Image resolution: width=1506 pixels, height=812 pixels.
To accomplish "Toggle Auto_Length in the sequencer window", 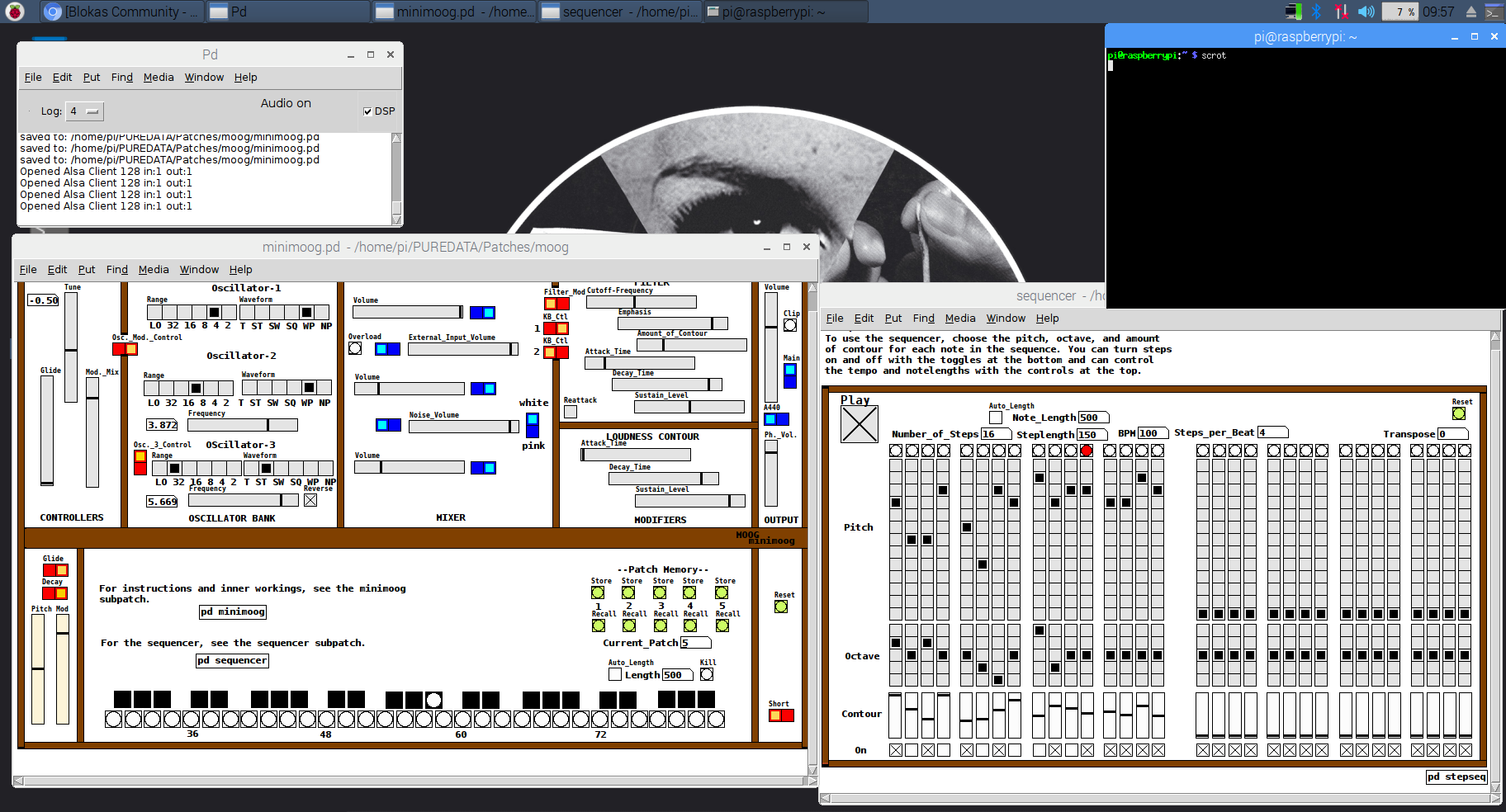I will coord(996,418).
